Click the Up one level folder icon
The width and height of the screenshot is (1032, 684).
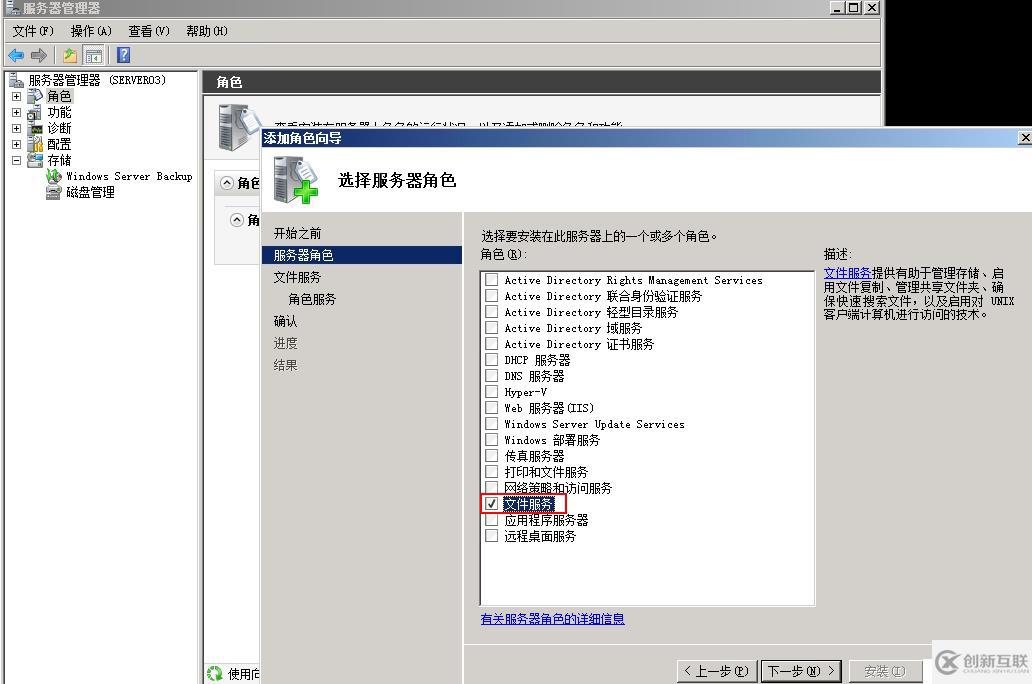point(70,56)
